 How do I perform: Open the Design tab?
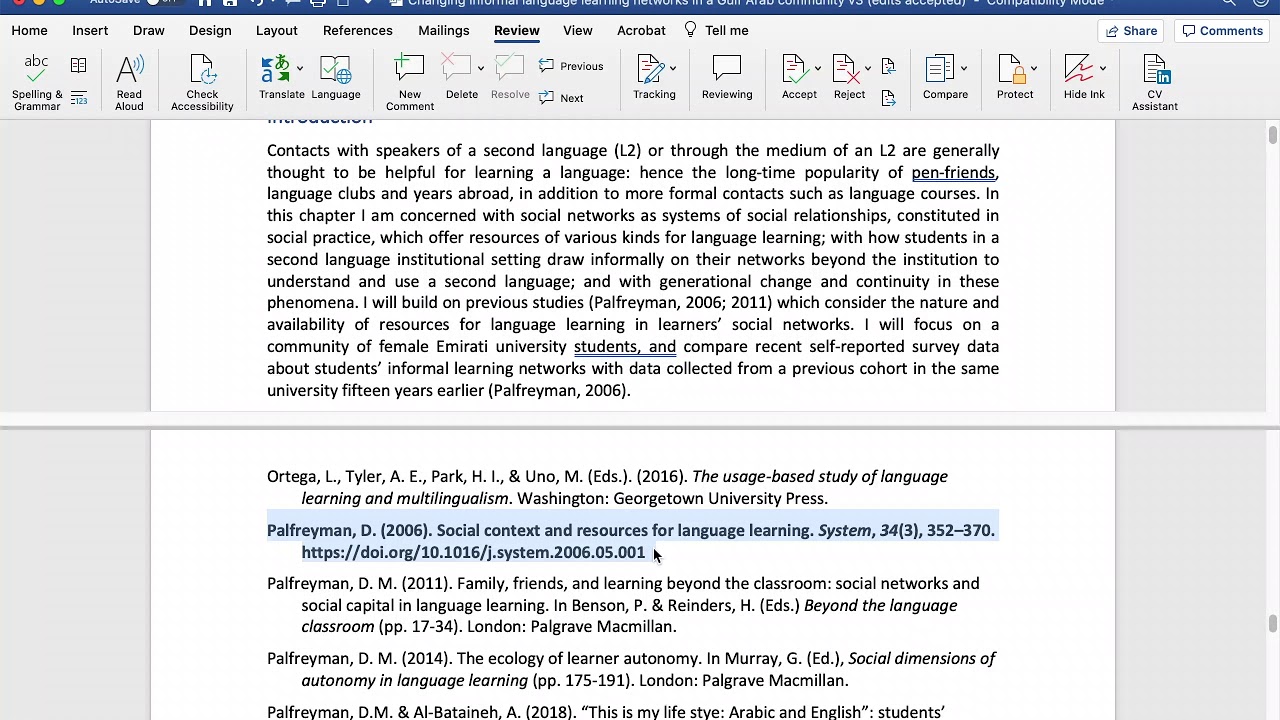point(210,30)
